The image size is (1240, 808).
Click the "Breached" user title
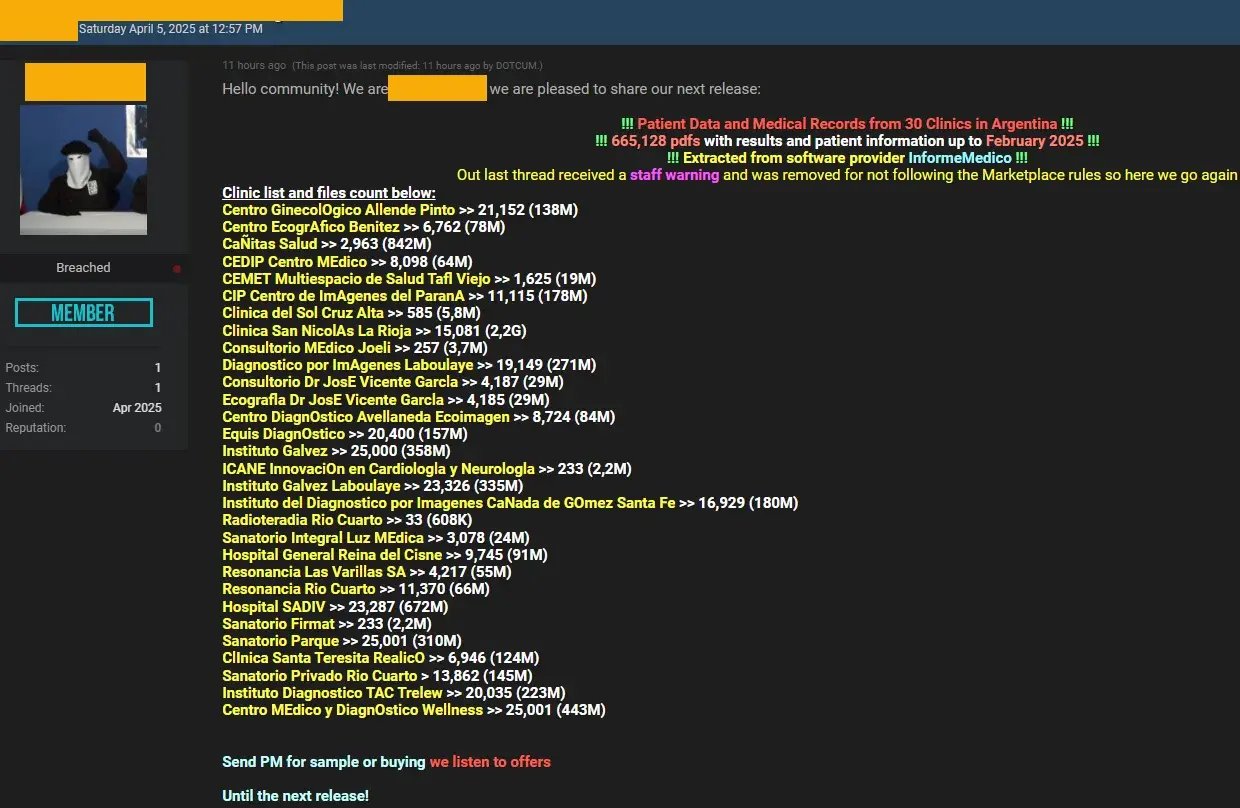coord(83,268)
